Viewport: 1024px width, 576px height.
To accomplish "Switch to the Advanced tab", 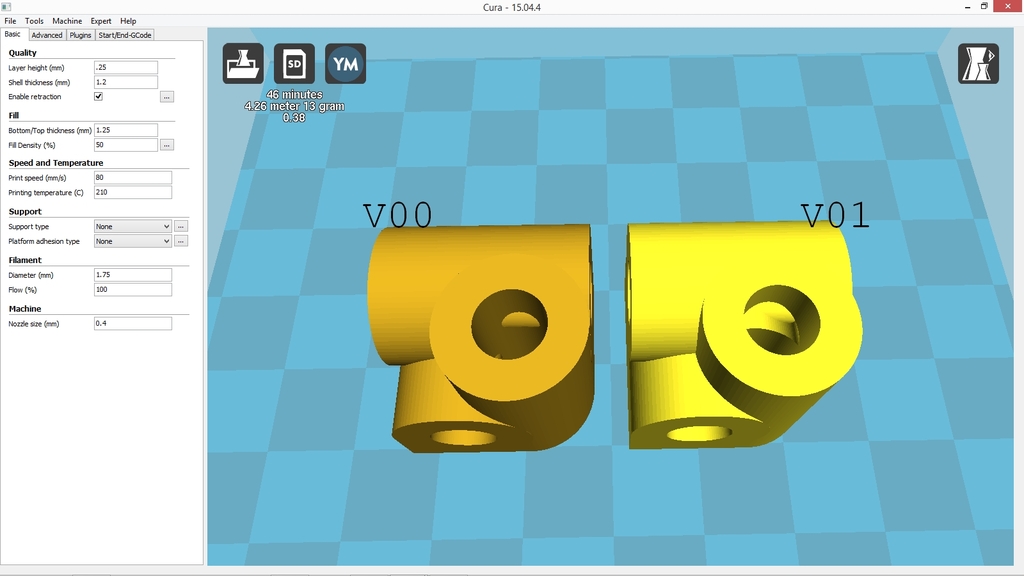I will [x=47, y=35].
